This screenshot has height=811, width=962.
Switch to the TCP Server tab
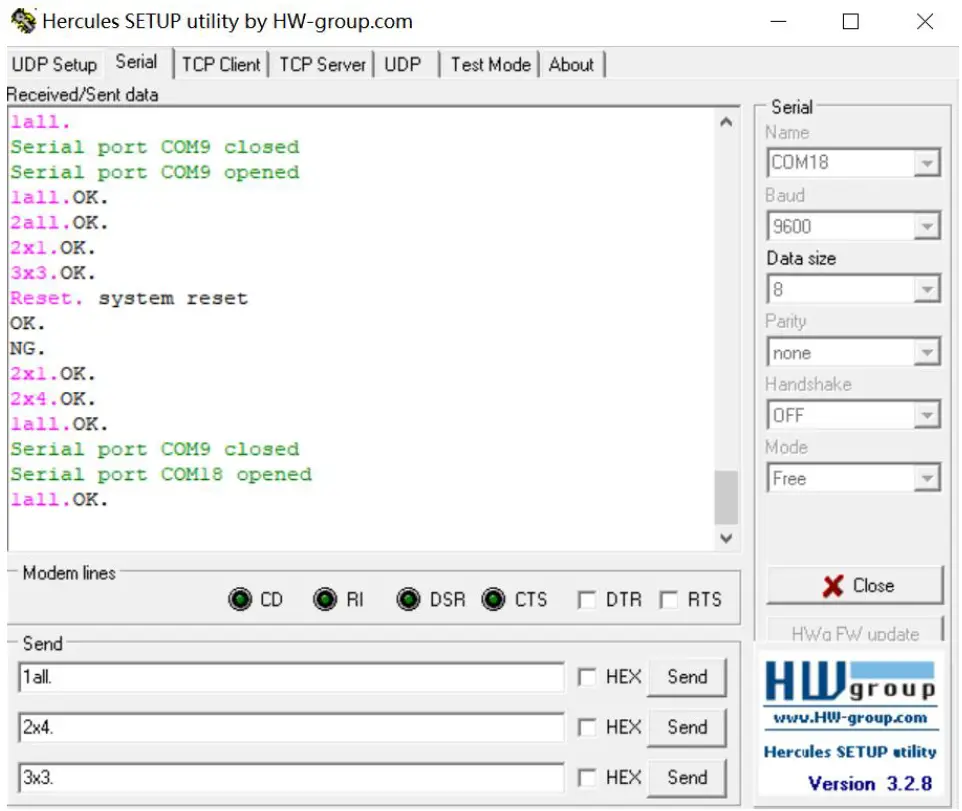[x=322, y=64]
